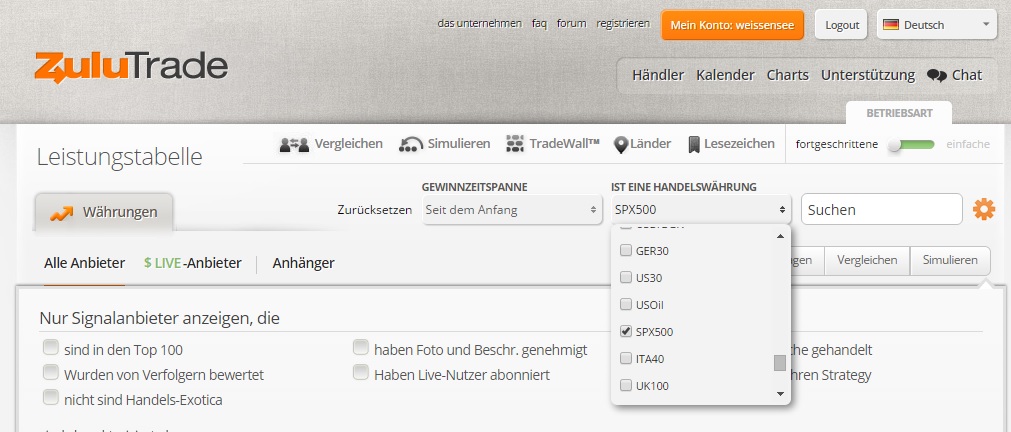Image resolution: width=1011 pixels, height=432 pixels.
Task: Open the Simulieren tool icon
Action: (411, 144)
